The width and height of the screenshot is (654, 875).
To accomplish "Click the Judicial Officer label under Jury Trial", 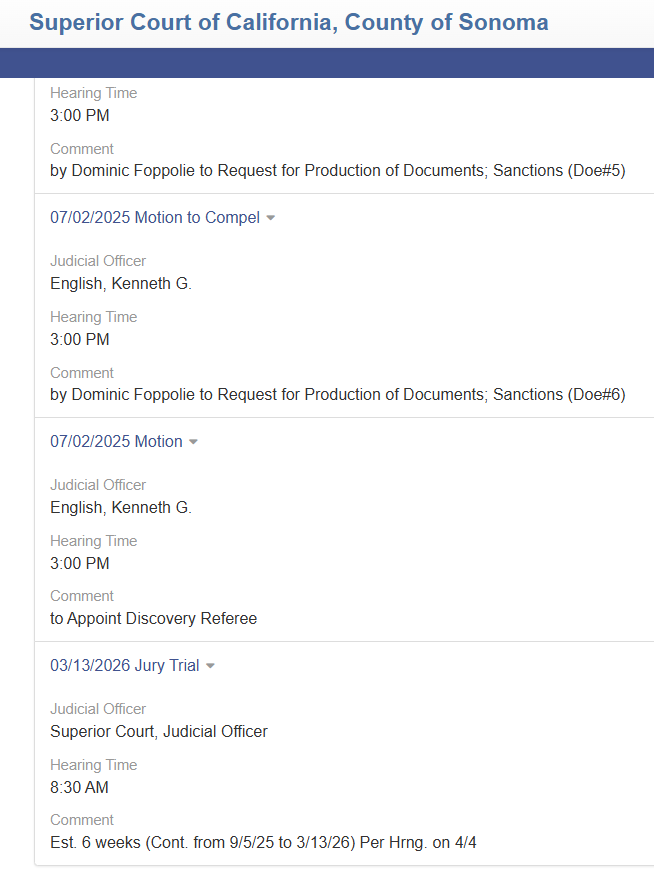I will click(98, 709).
